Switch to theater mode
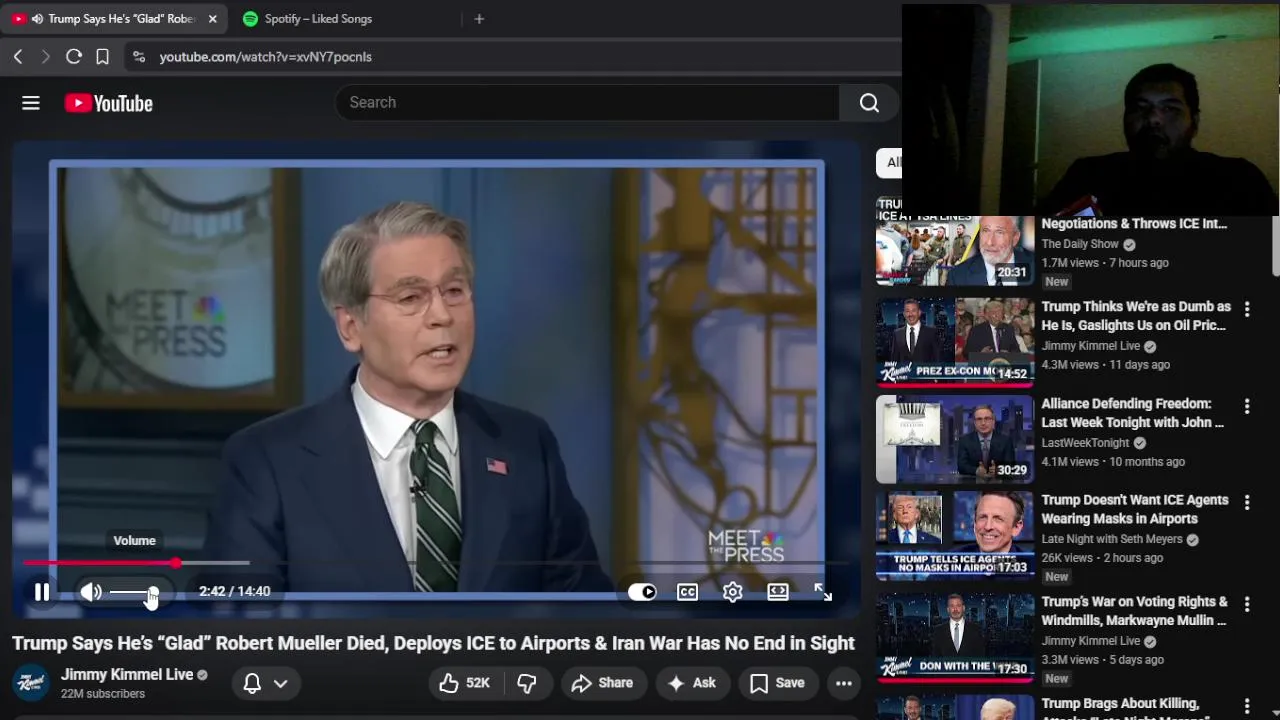The width and height of the screenshot is (1280, 720). [x=778, y=592]
